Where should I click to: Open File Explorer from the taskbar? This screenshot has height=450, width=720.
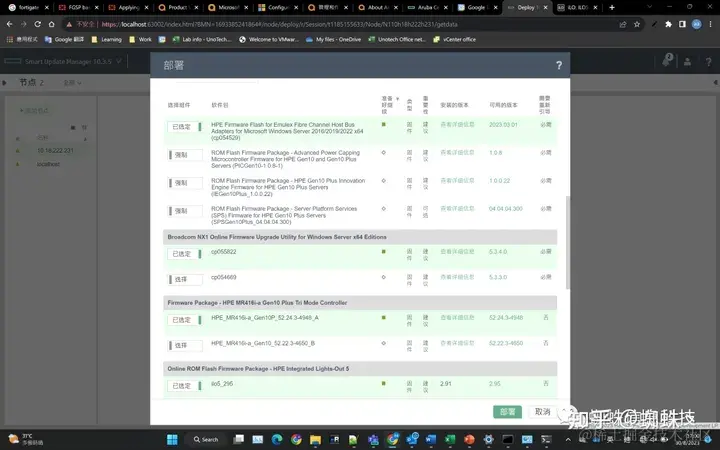315,439
